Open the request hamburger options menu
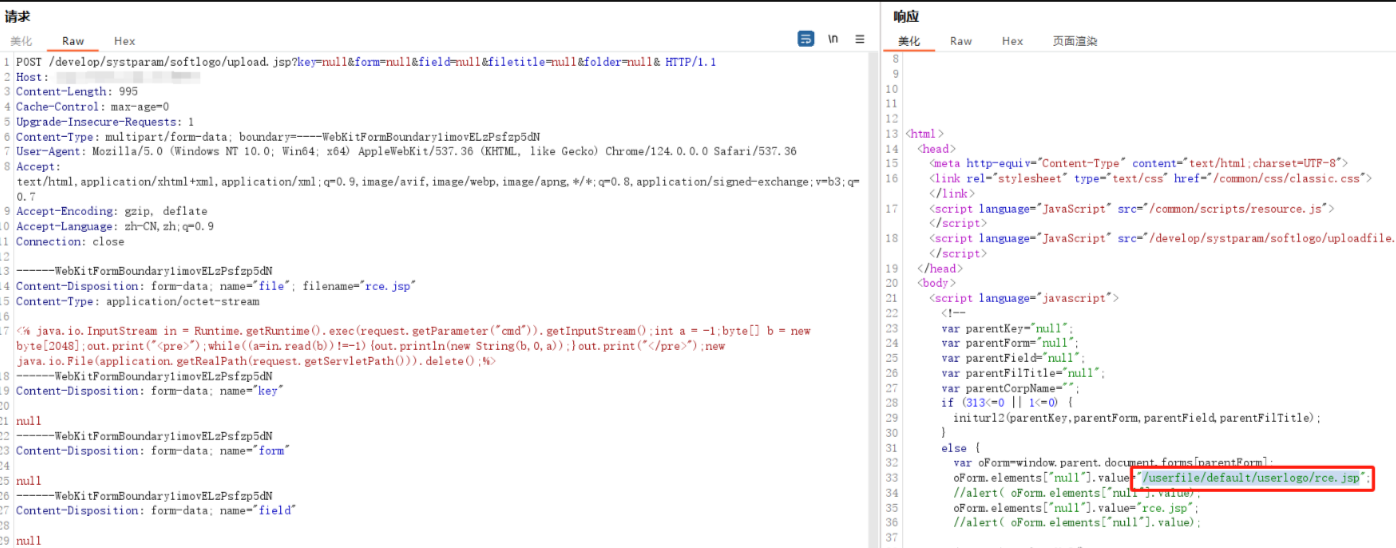This screenshot has height=548, width=1396. pos(860,39)
